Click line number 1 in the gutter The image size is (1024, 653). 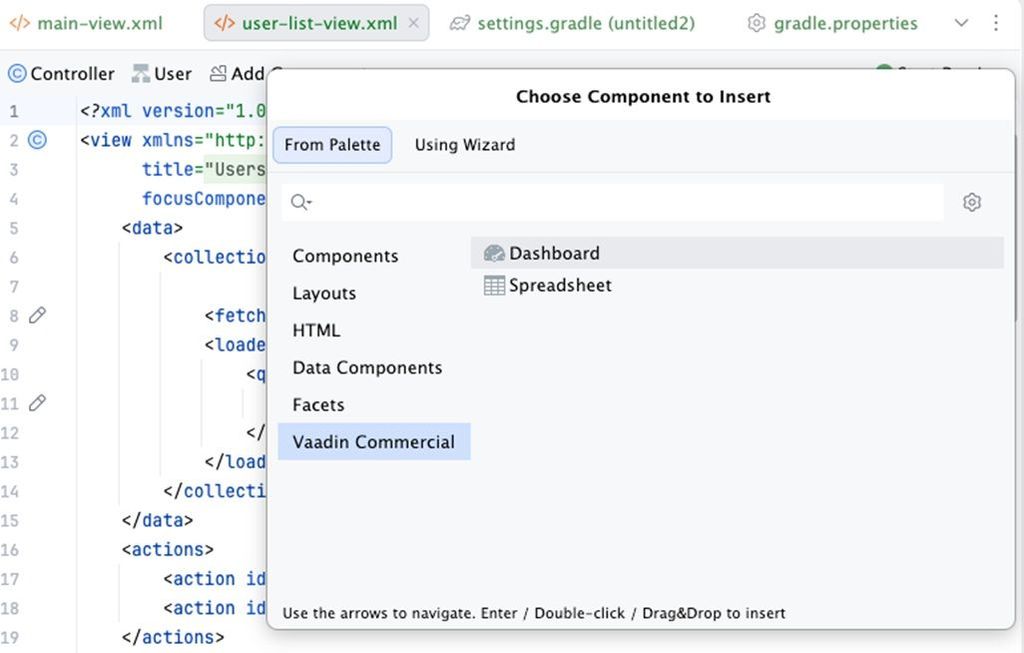point(14,111)
